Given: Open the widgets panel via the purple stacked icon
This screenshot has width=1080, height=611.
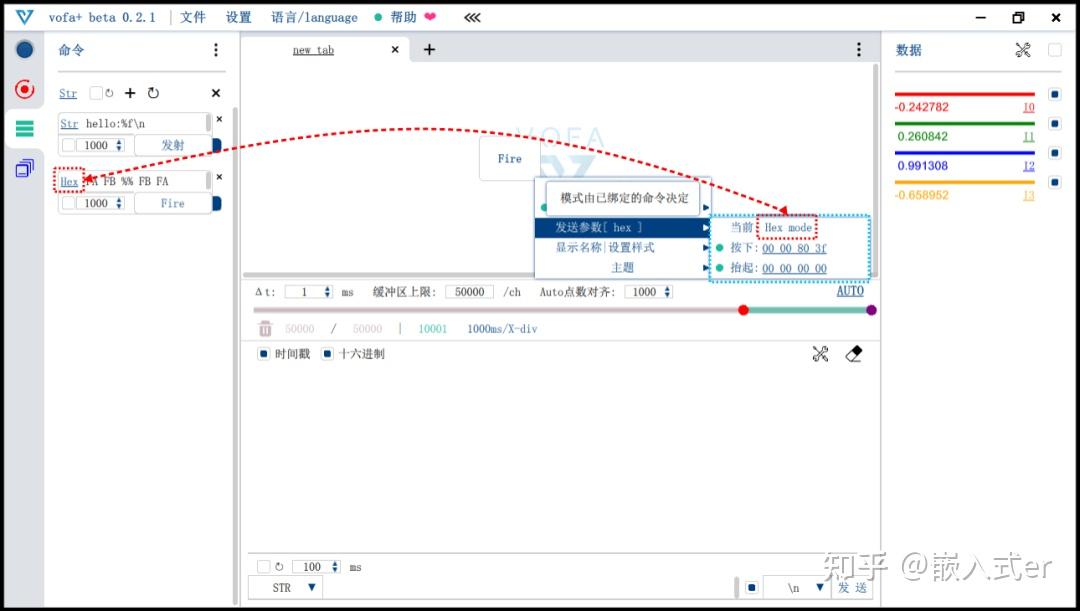Looking at the screenshot, I should point(24,168).
